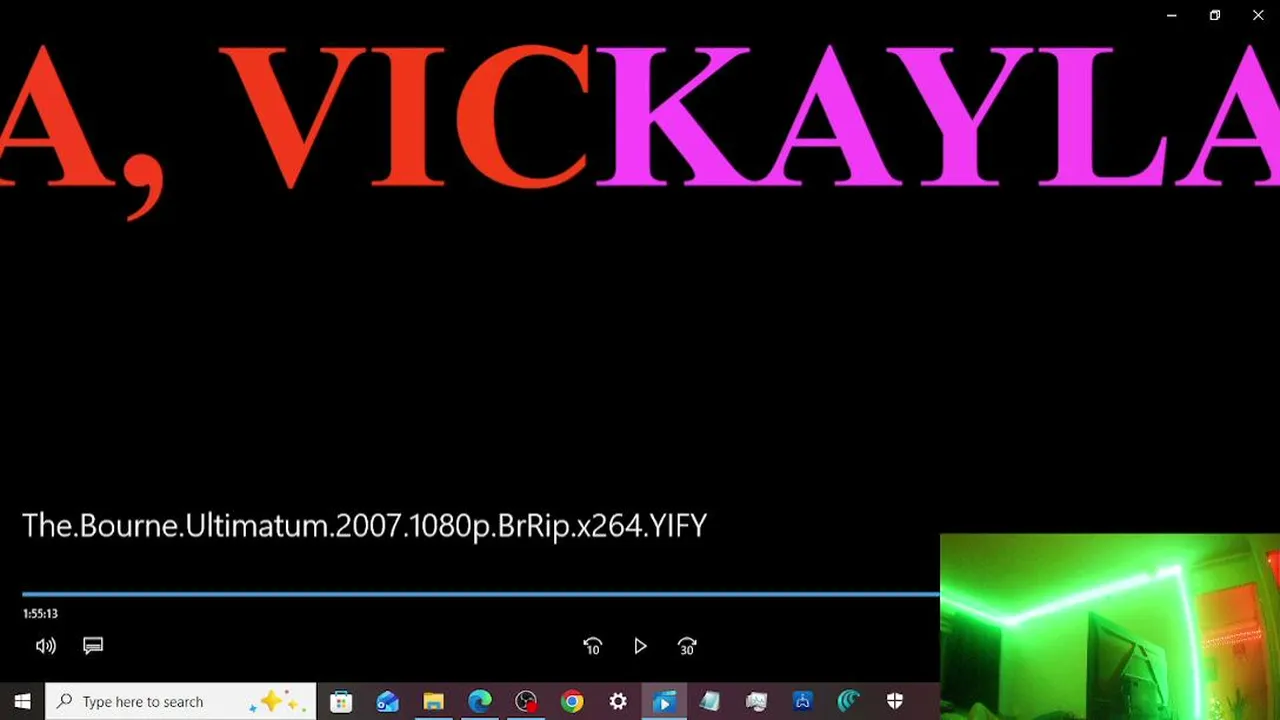This screenshot has width=1280, height=720.
Task: Open the teal wave taskbar icon
Action: coord(849,702)
